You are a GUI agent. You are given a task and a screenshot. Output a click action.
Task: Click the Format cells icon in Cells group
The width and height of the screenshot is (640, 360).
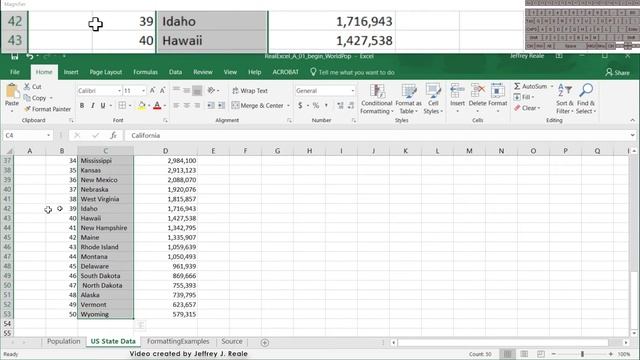[498, 90]
